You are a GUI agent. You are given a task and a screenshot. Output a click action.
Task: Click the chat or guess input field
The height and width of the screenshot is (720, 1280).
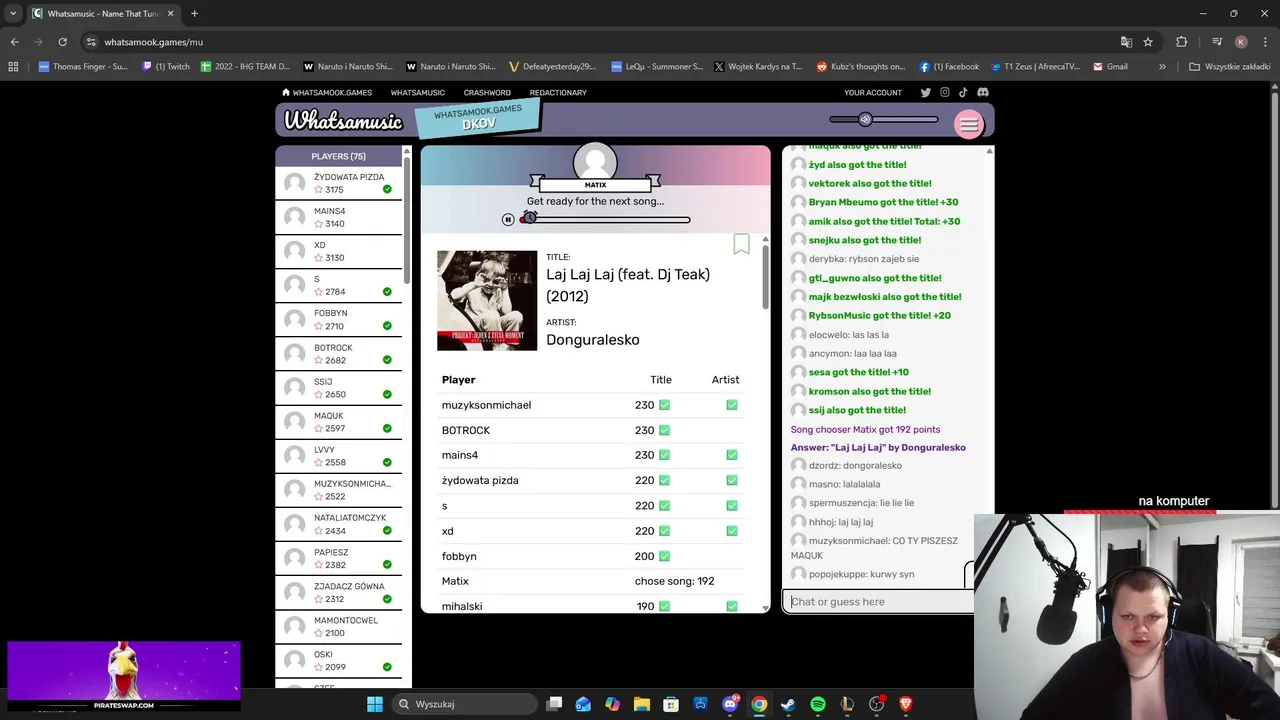pyautogui.click(x=878, y=602)
